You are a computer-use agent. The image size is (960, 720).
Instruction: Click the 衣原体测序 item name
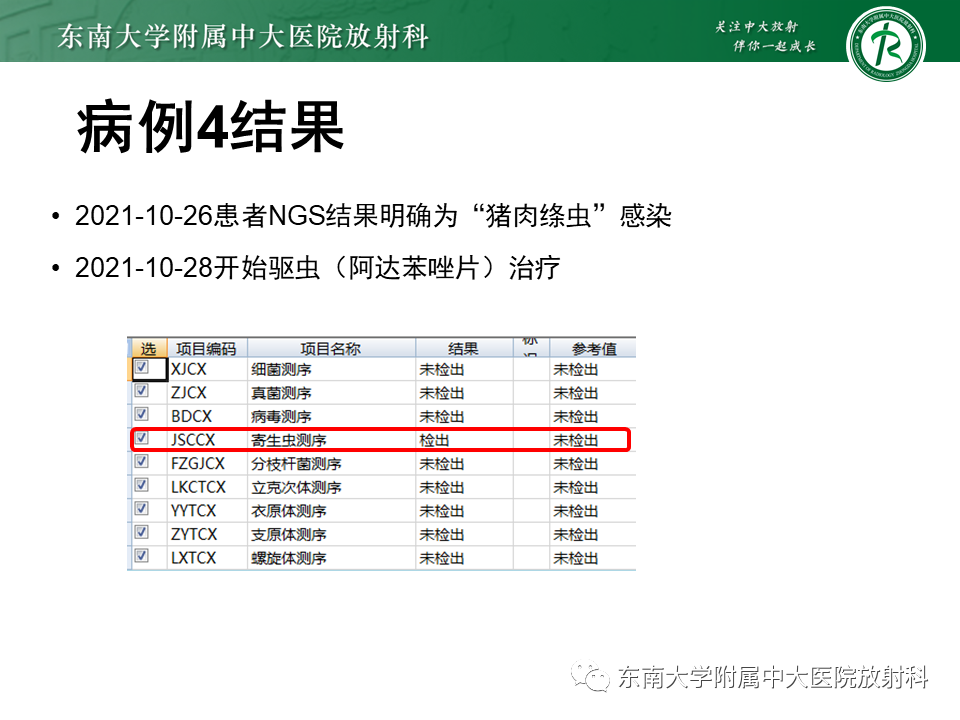click(x=288, y=511)
